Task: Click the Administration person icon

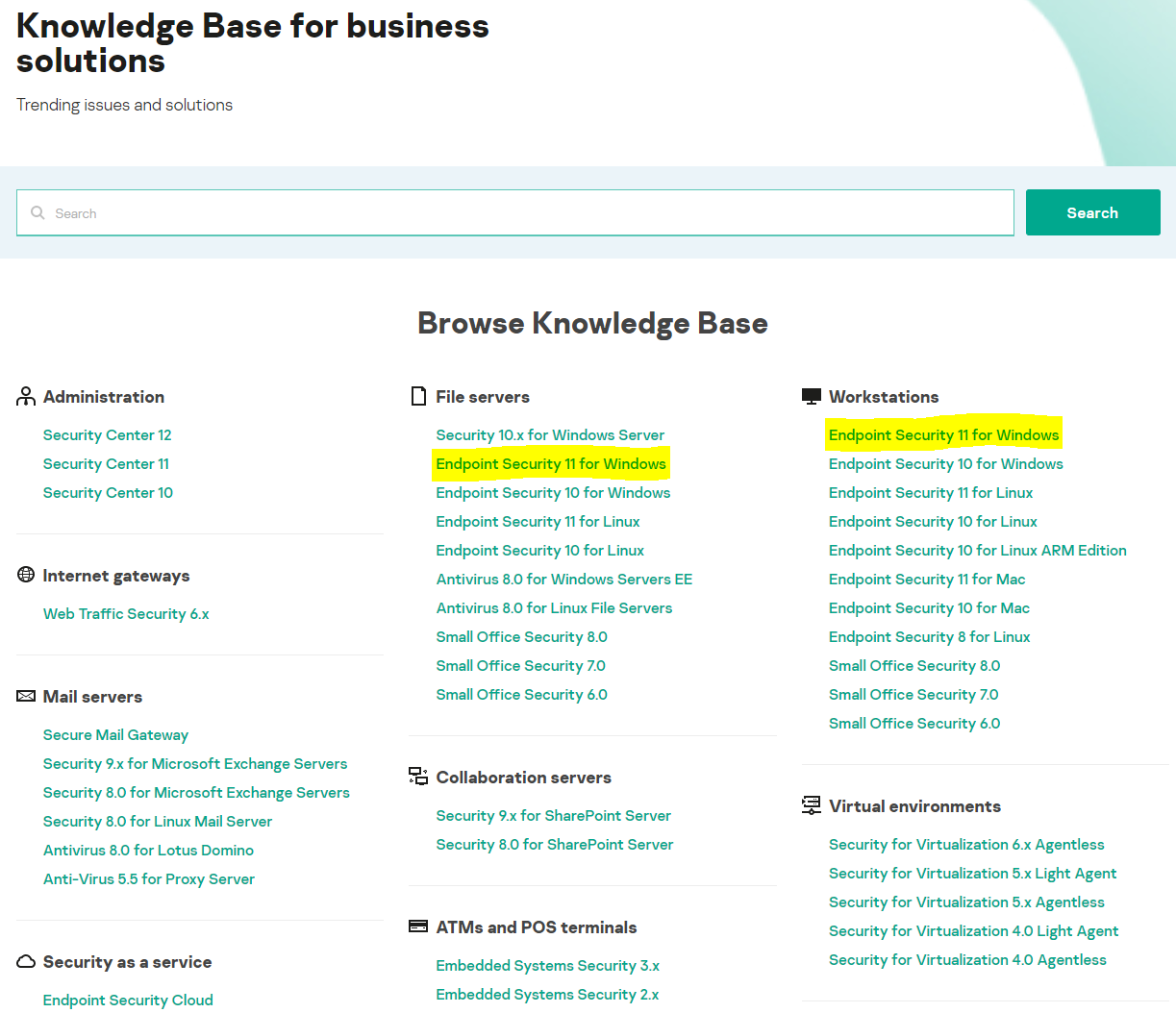Action: (26, 397)
